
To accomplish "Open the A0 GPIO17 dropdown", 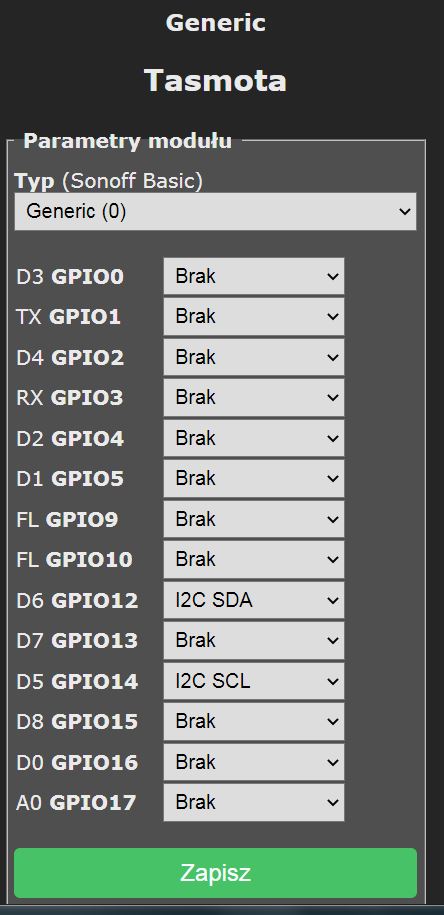I will [x=254, y=803].
